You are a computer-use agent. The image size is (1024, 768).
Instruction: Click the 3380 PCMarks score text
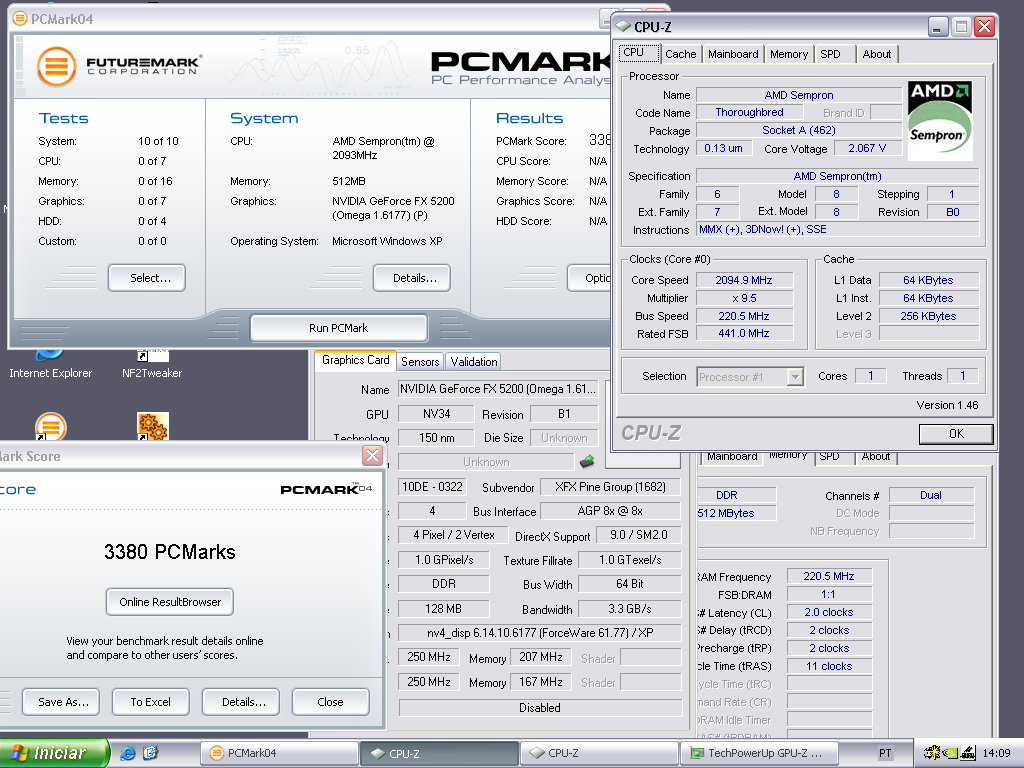point(170,552)
